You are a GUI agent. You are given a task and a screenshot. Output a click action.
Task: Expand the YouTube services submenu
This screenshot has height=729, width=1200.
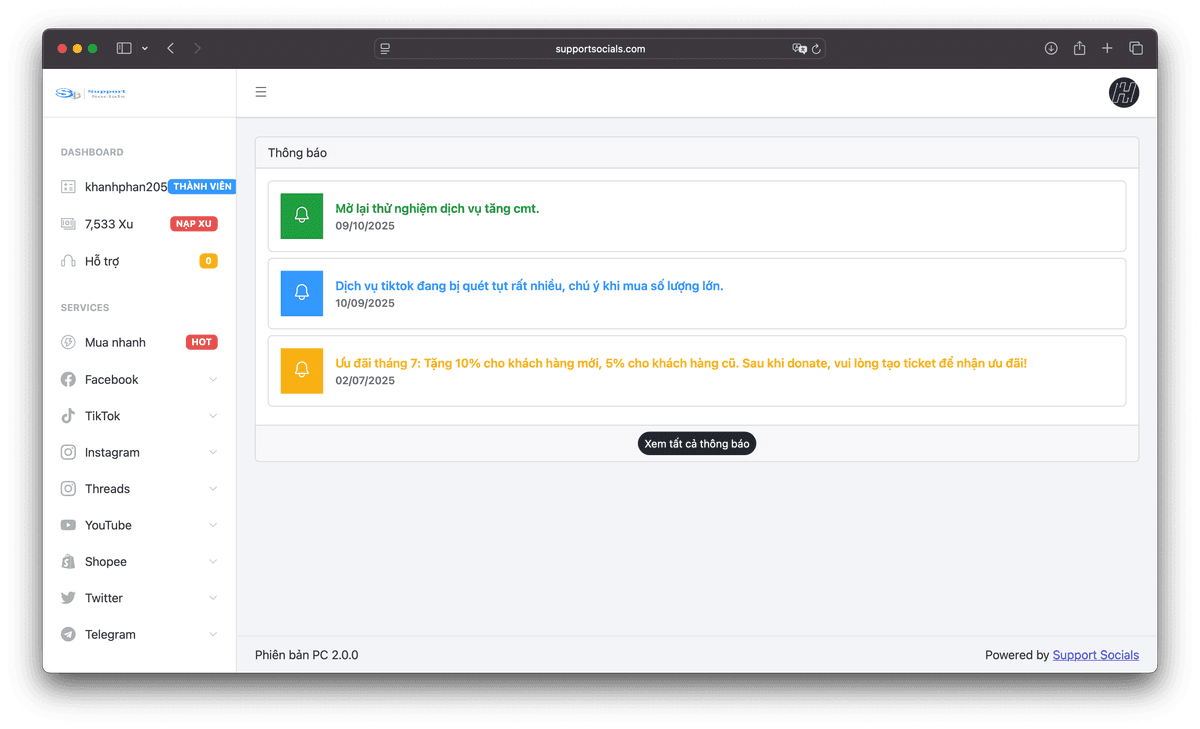(139, 525)
